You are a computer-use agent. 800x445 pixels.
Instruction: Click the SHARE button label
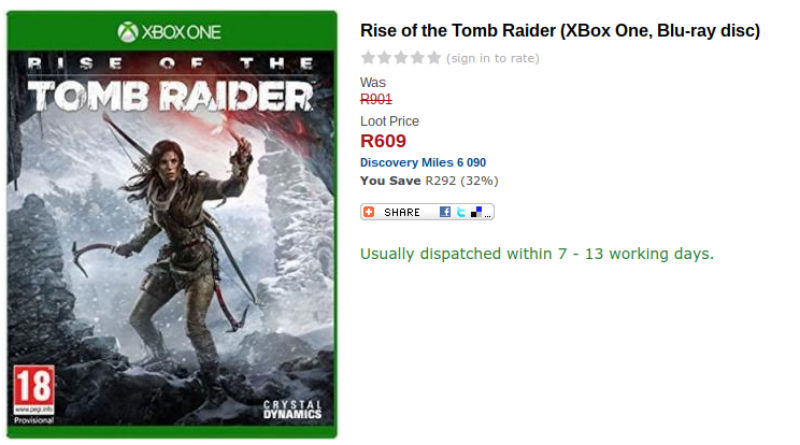[x=402, y=212]
